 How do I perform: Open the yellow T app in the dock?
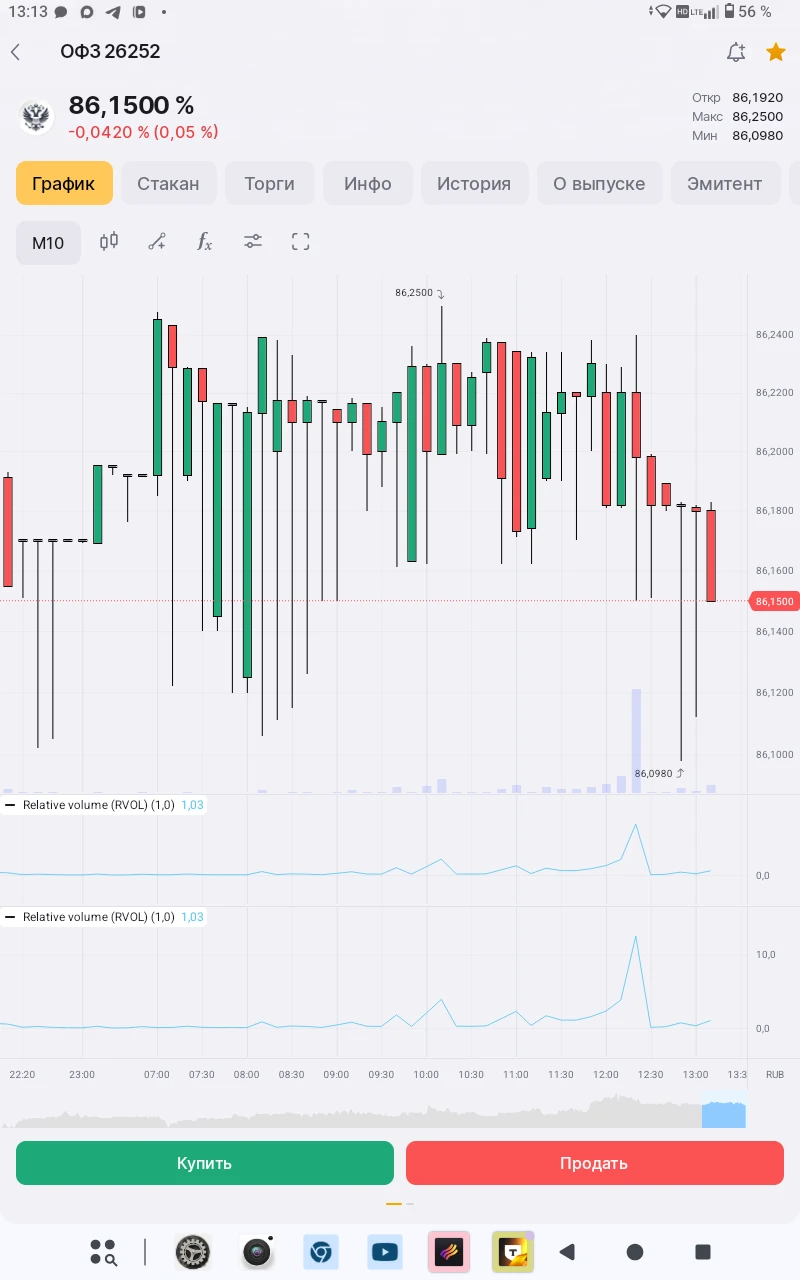point(513,1252)
